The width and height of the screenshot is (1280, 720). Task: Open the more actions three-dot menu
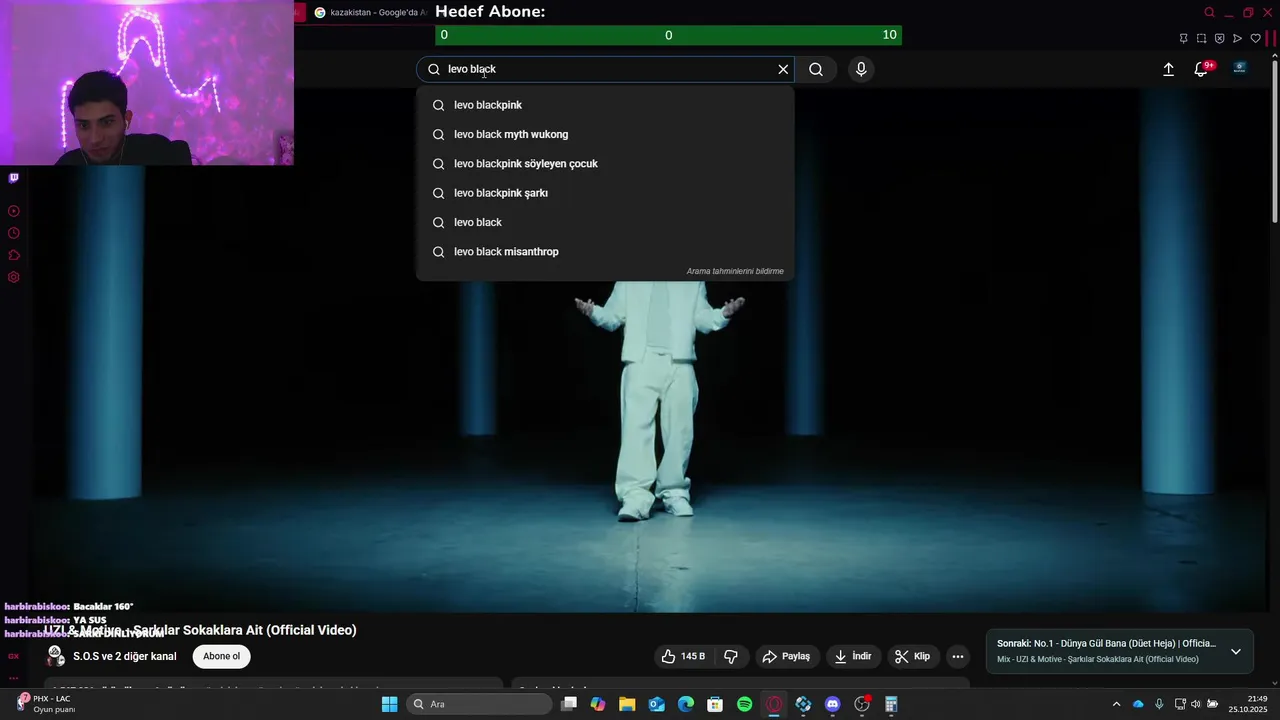958,656
